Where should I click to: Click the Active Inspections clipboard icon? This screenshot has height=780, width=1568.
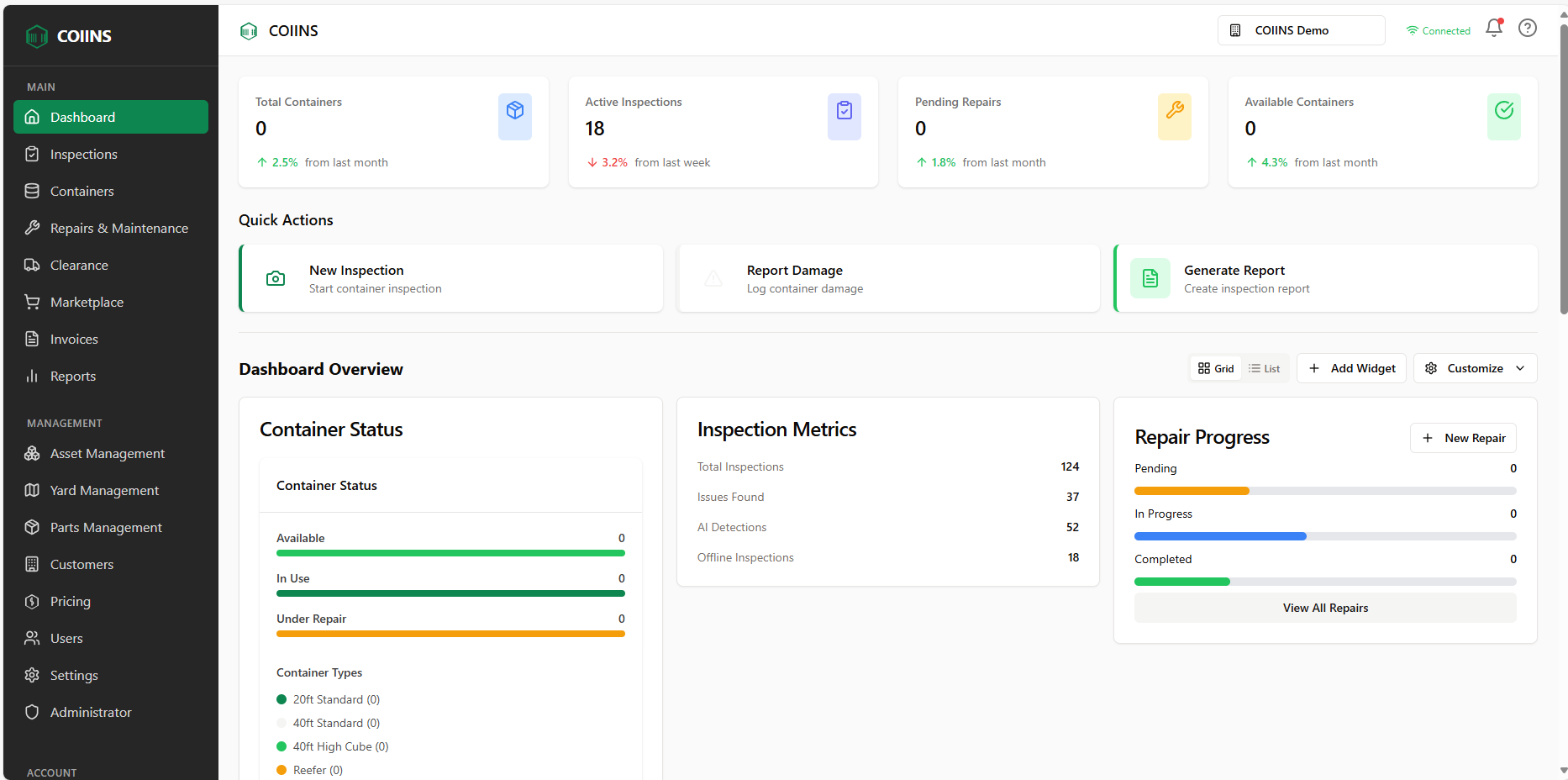[844, 111]
